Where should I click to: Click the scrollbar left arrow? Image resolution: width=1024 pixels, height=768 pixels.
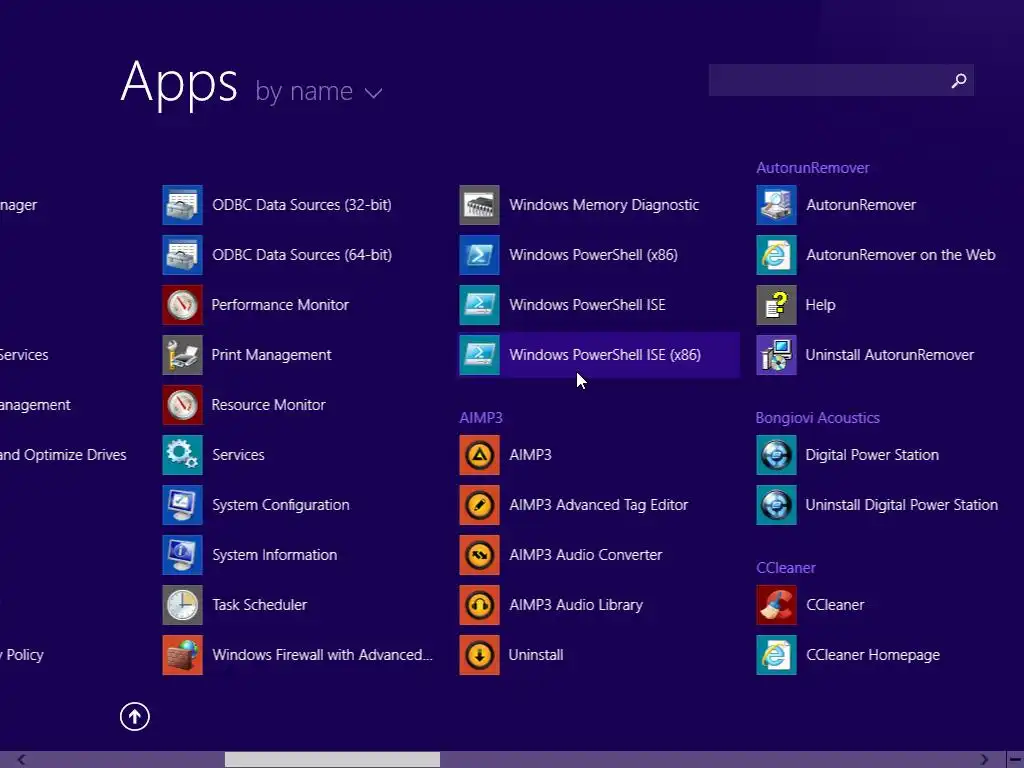click(22, 760)
